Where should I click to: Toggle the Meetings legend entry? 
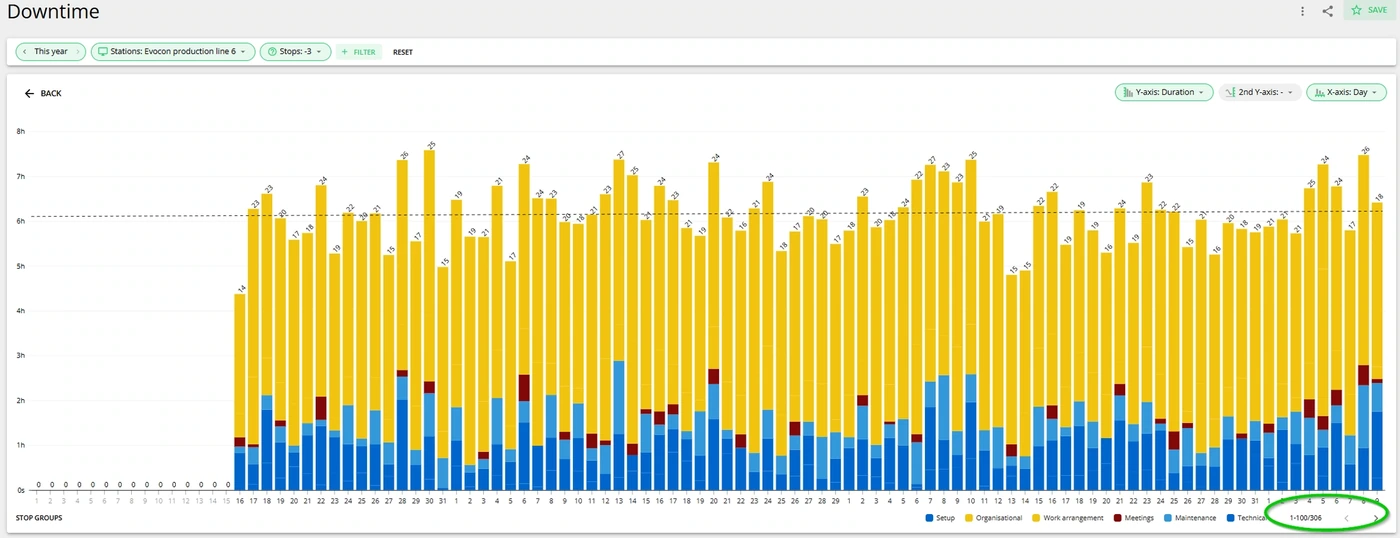[1132, 518]
